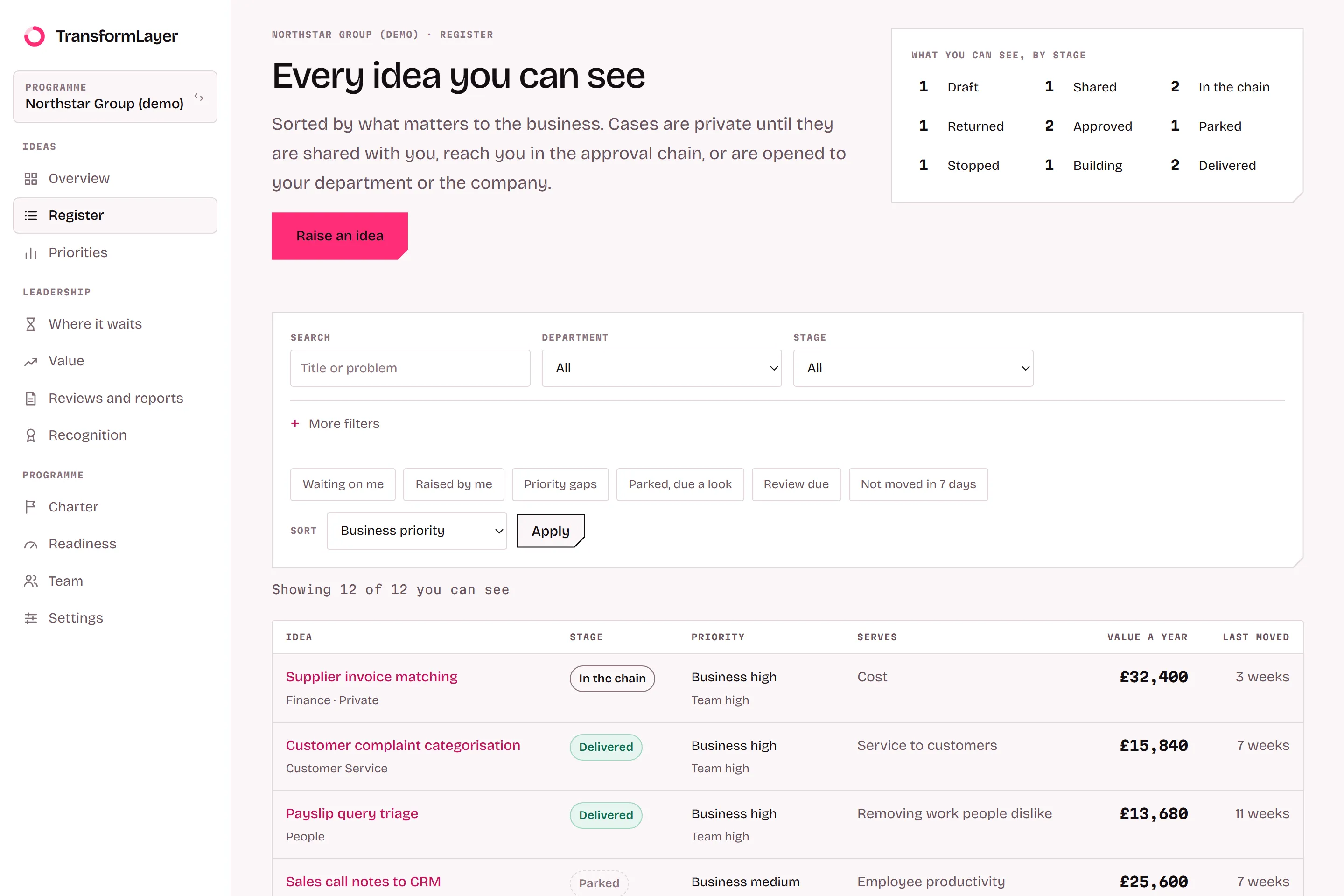Screen dimensions: 1344x896
Task: Click the gauge icon for Readiness
Action: [x=31, y=544]
